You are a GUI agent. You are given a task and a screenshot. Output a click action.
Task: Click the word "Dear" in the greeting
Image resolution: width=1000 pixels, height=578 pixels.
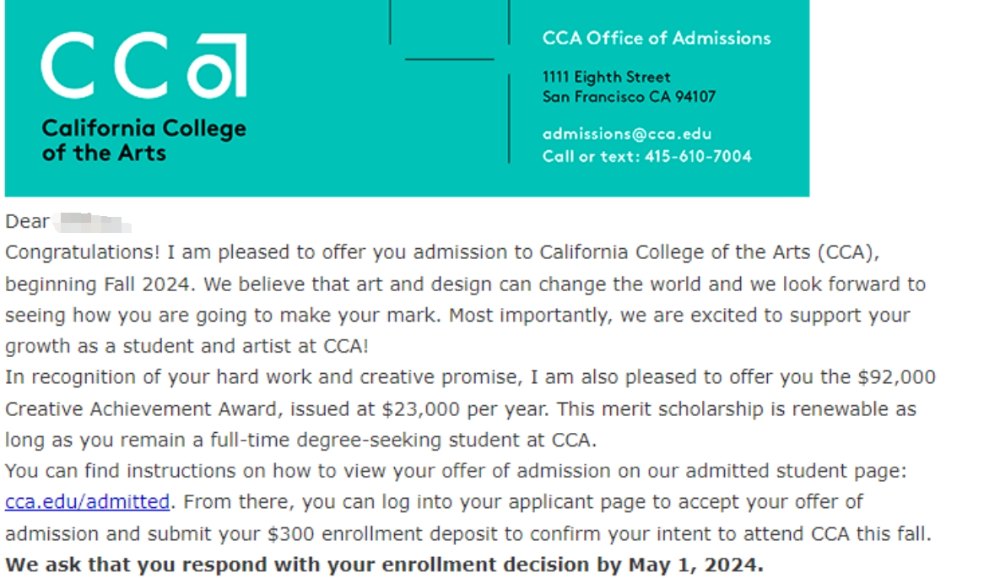(x=27, y=222)
